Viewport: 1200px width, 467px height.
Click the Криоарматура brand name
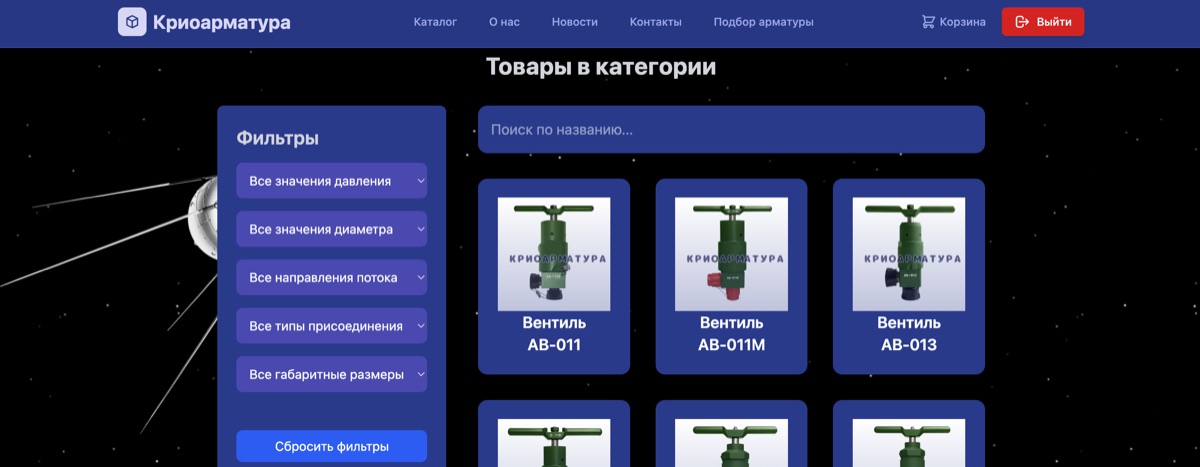tap(222, 22)
